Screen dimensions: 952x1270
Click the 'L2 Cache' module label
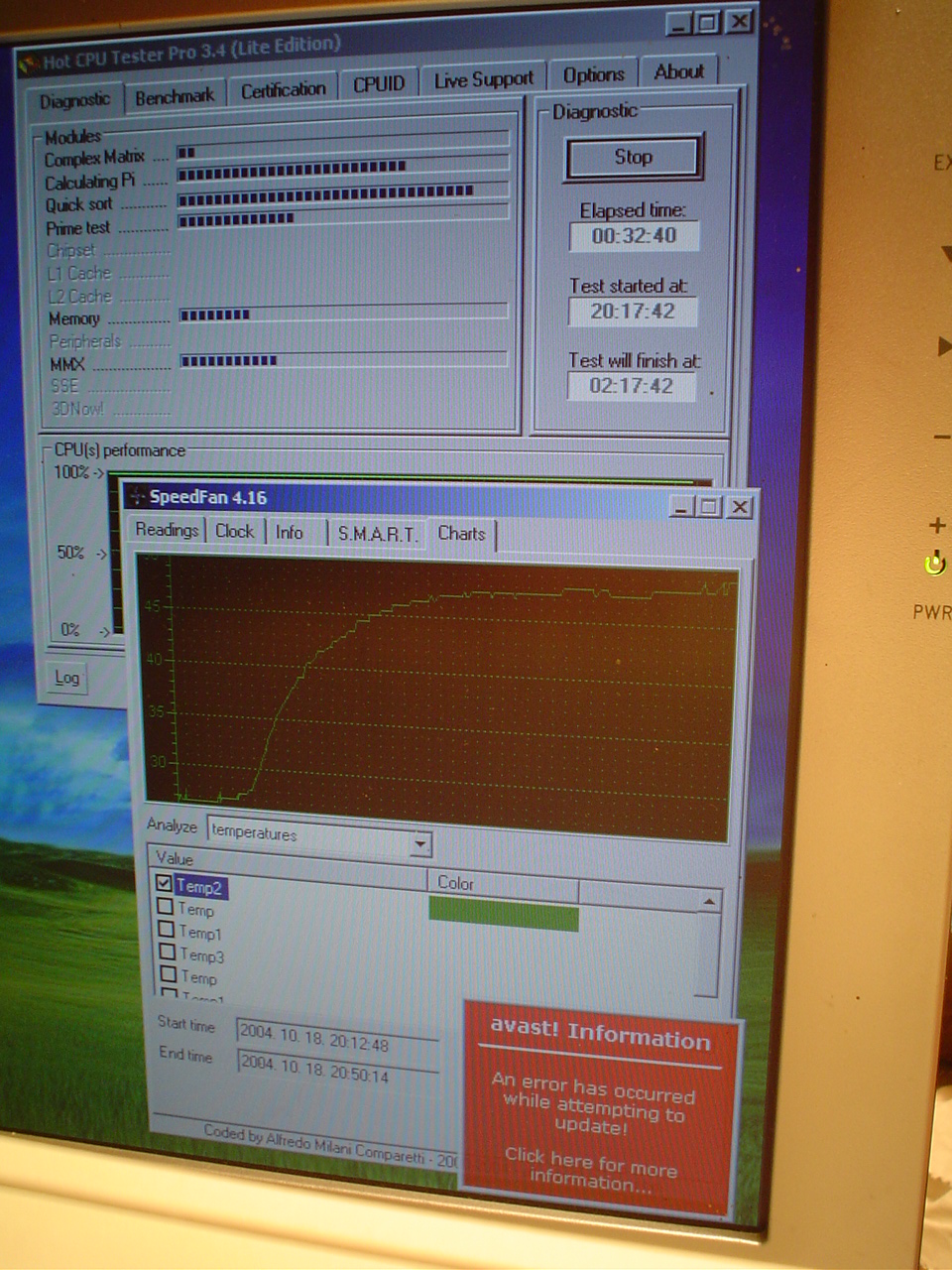80,296
